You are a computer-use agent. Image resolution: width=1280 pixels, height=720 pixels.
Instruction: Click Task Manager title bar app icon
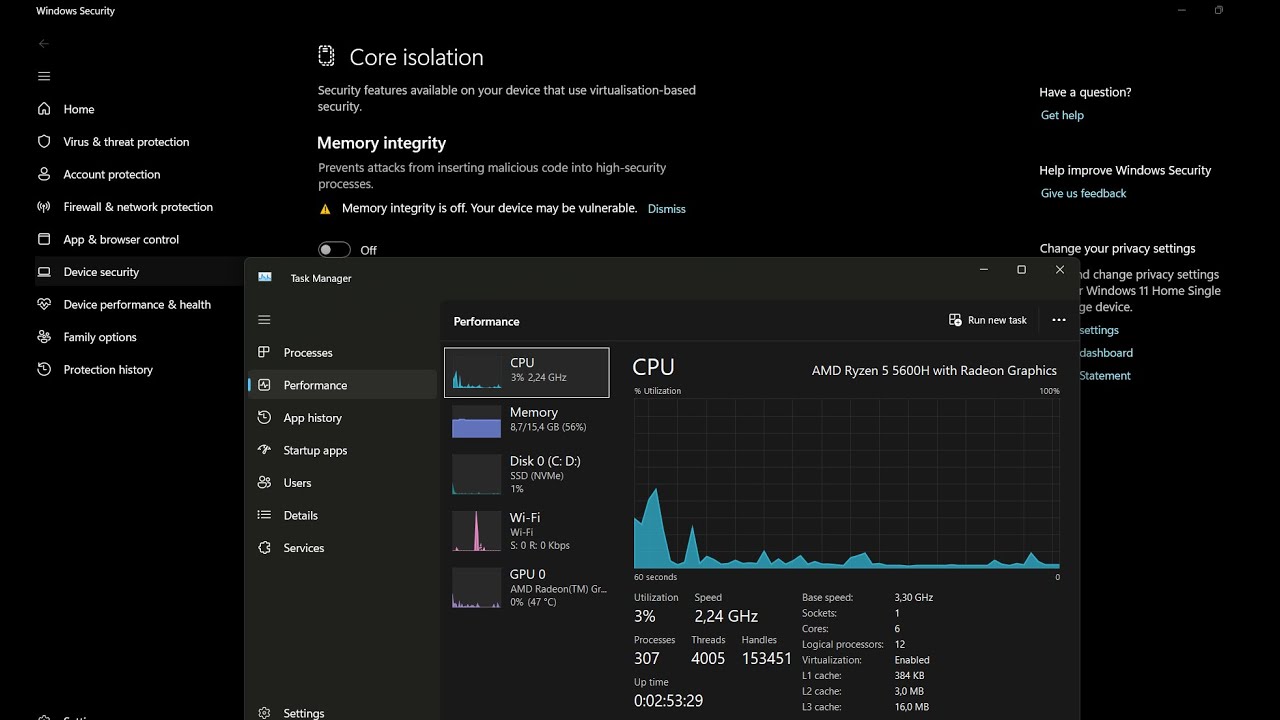[x=265, y=277]
